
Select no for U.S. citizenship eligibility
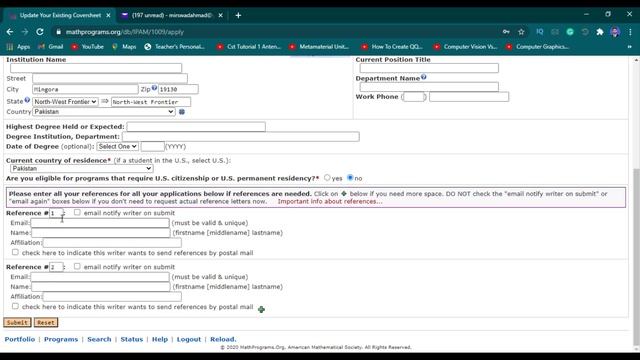[x=350, y=178]
